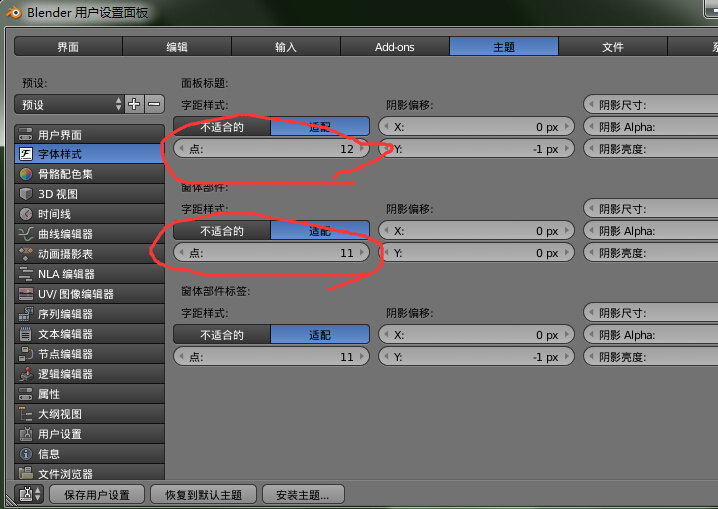Switch to the 编辑 tab

coord(177,47)
